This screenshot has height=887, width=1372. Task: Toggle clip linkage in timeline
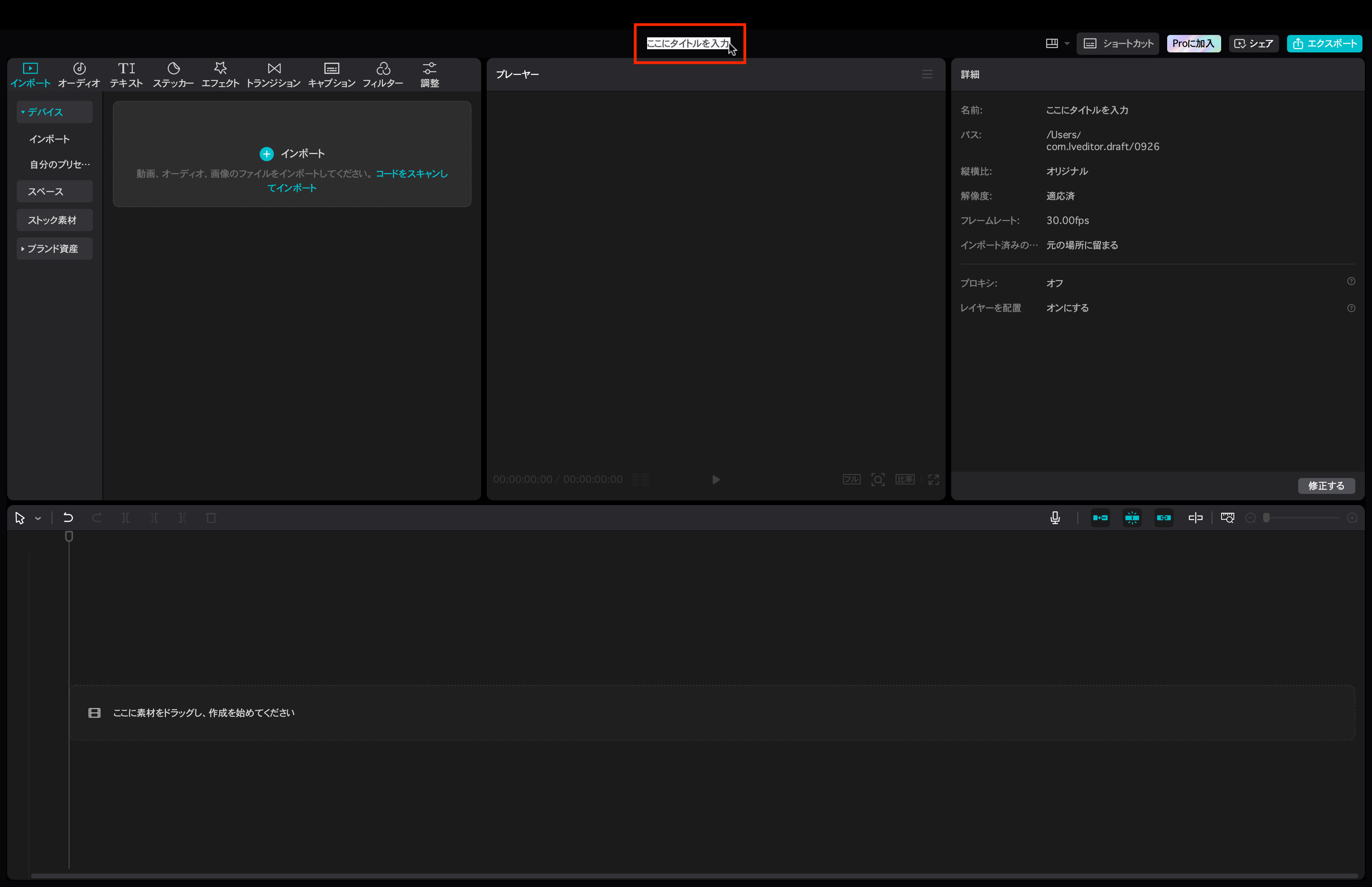pyautogui.click(x=1164, y=518)
